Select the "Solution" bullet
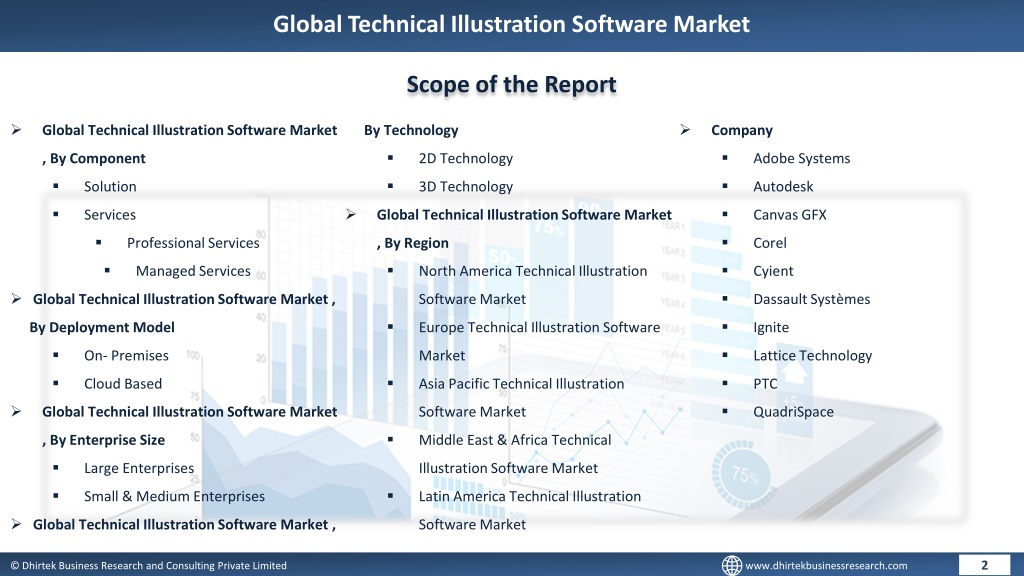 [110, 186]
